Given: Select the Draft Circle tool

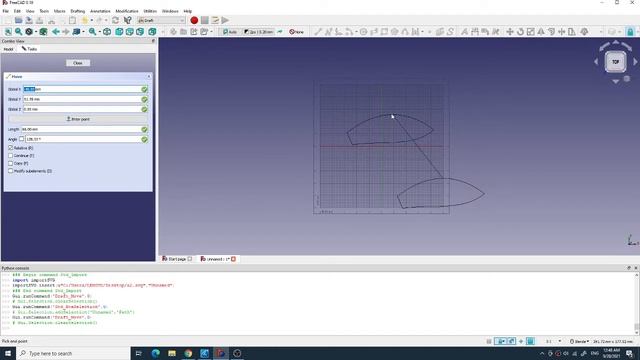Looking at the screenshot, I should [x=363, y=32].
